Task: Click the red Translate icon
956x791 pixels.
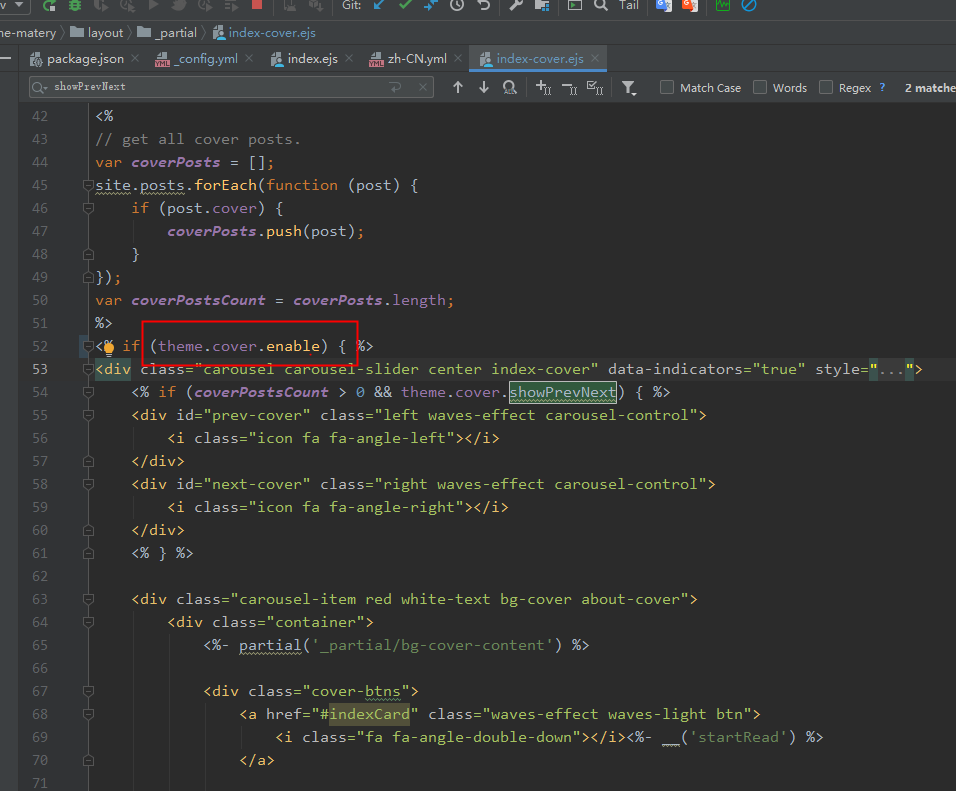Action: point(690,5)
